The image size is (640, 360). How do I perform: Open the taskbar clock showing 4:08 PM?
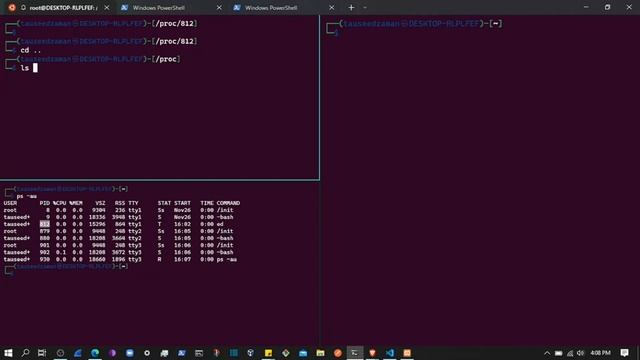coord(600,353)
